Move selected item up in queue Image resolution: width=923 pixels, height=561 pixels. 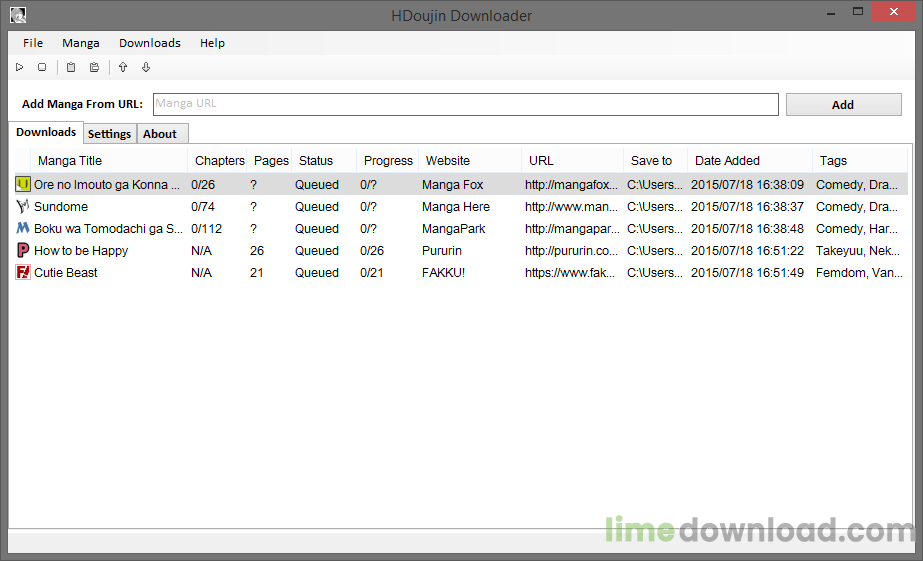tap(122, 67)
